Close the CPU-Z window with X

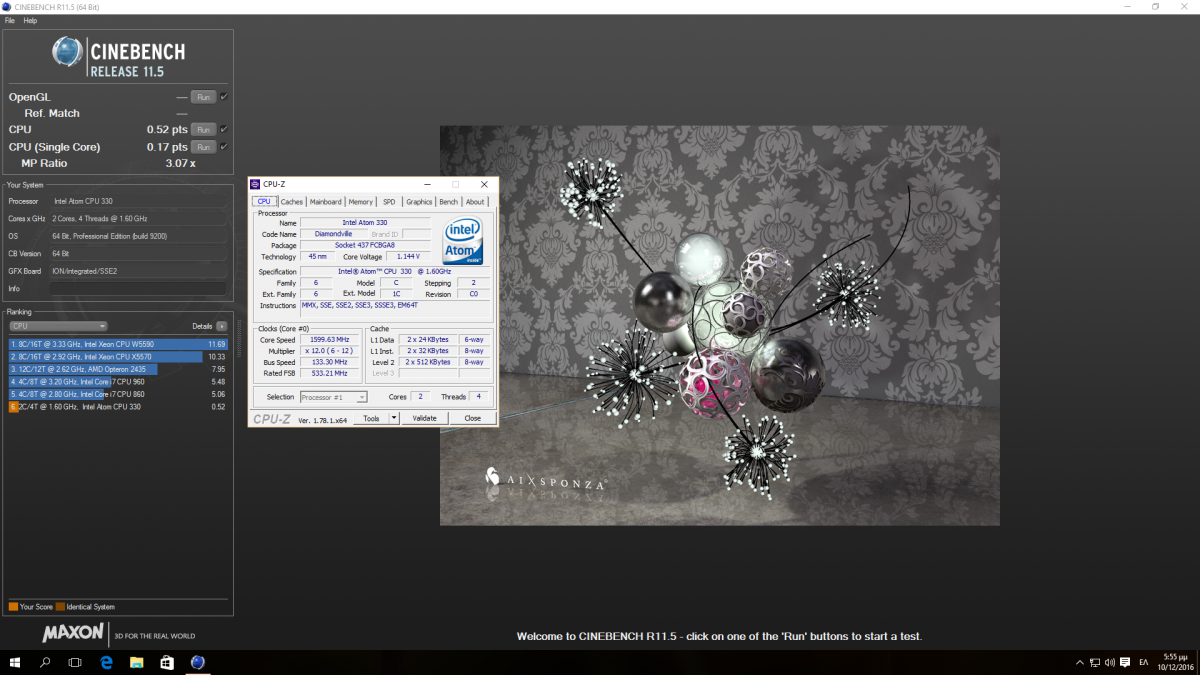(x=485, y=184)
